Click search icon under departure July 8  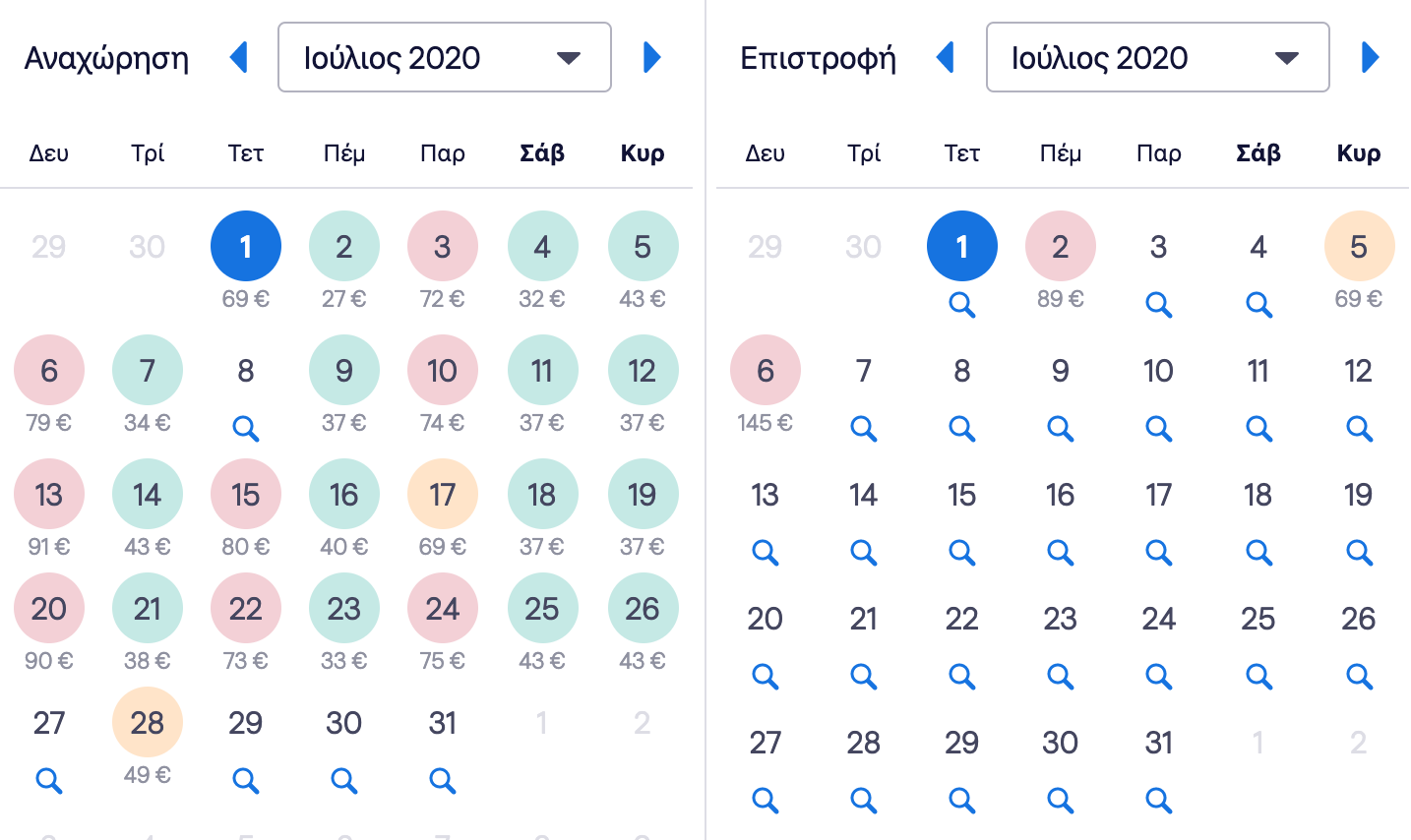(x=246, y=429)
